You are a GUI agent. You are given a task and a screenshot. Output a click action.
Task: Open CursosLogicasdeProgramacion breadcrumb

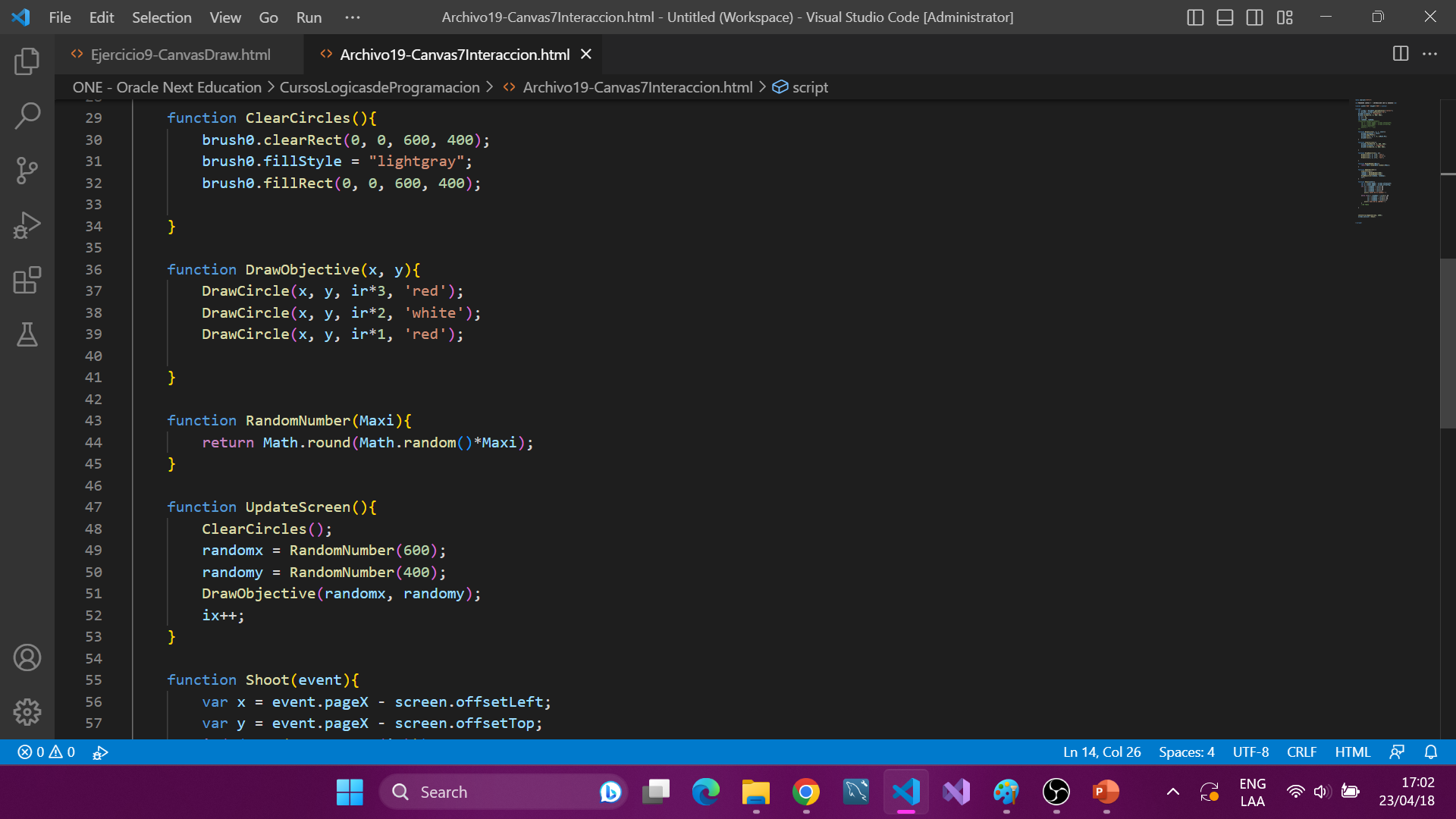[x=379, y=87]
